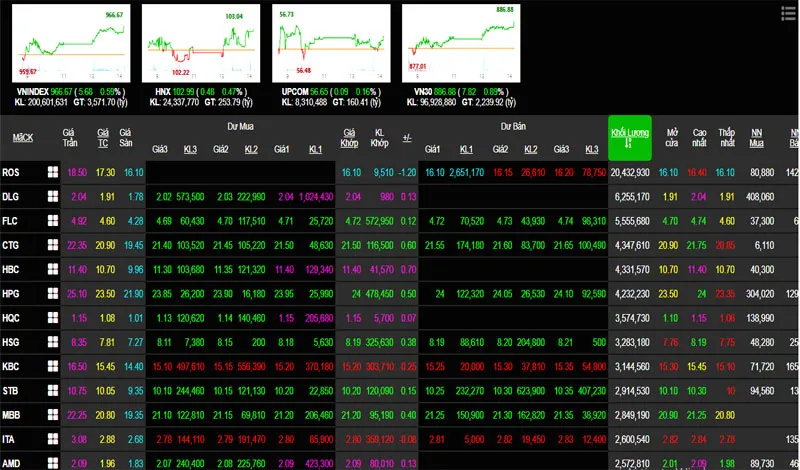Sort by KL1 header under Dư Bán

466,150
